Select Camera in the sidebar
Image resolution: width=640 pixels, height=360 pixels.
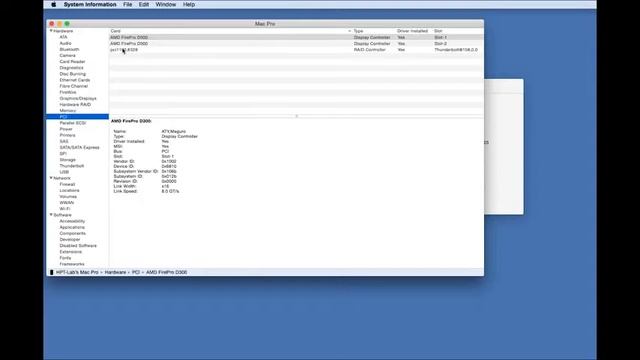click(x=67, y=56)
